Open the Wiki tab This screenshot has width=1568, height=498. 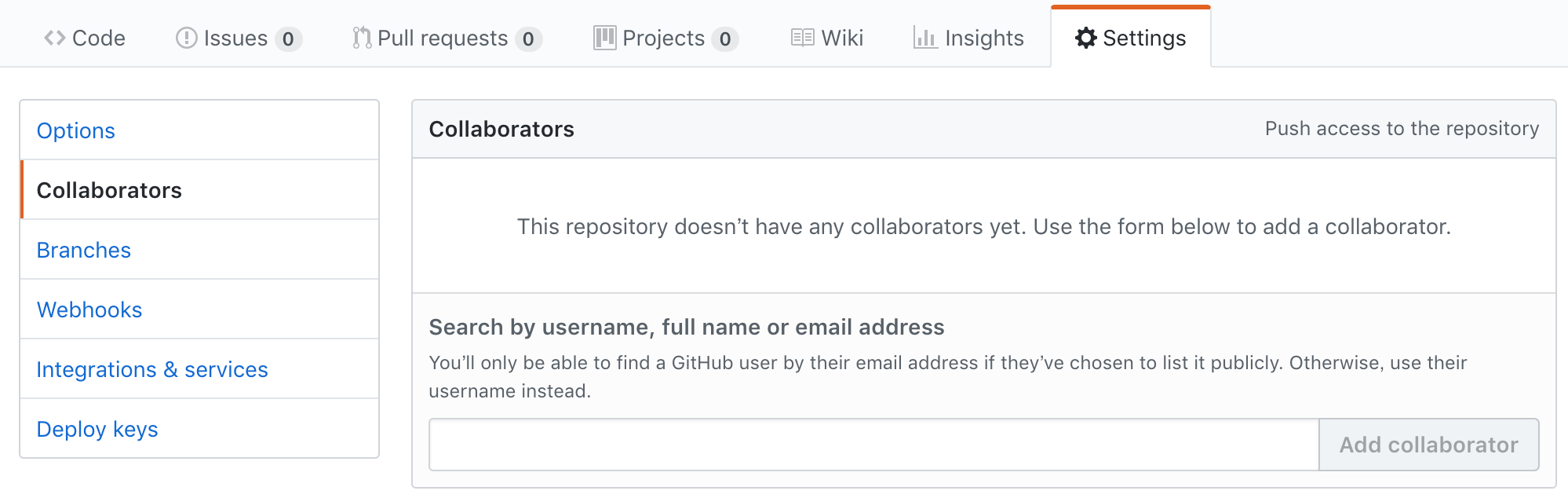point(841,38)
